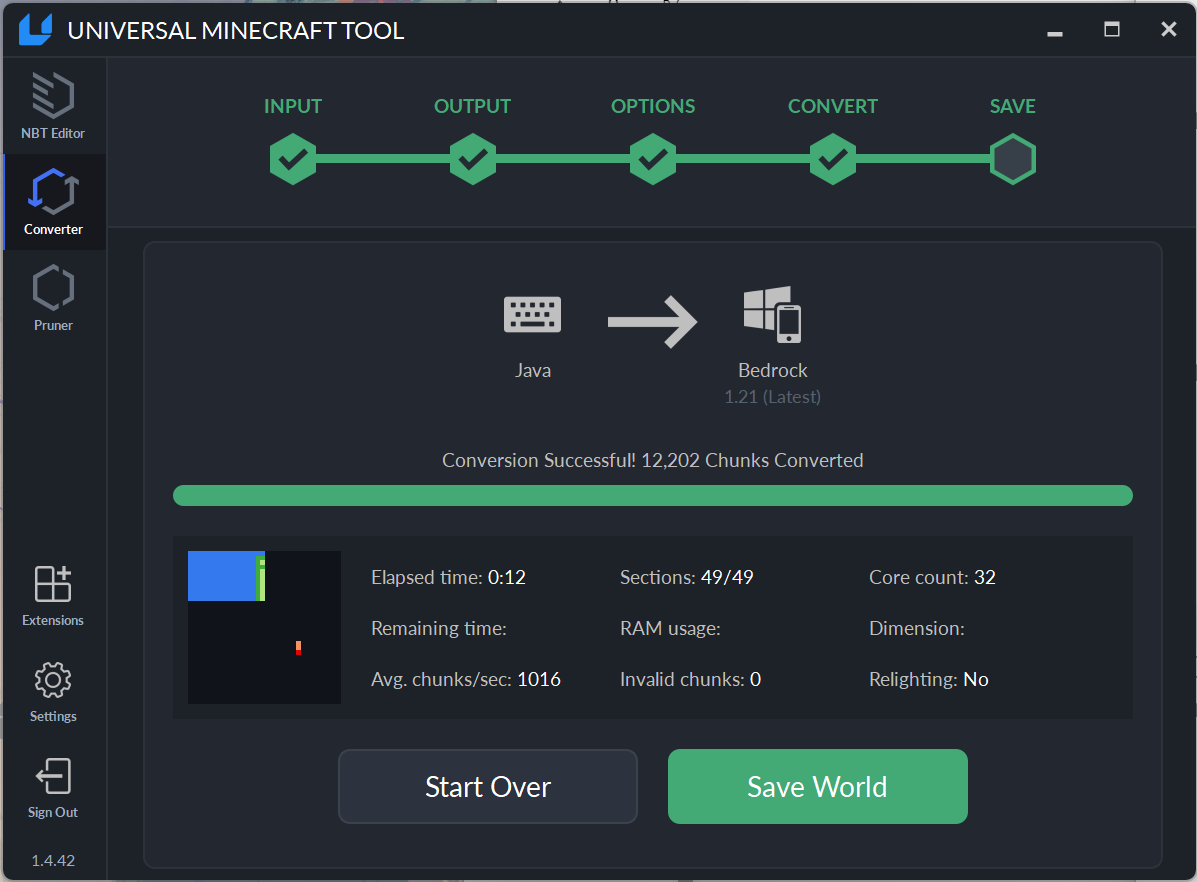Open the Pruner tool
The image size is (1197, 882).
point(53,298)
